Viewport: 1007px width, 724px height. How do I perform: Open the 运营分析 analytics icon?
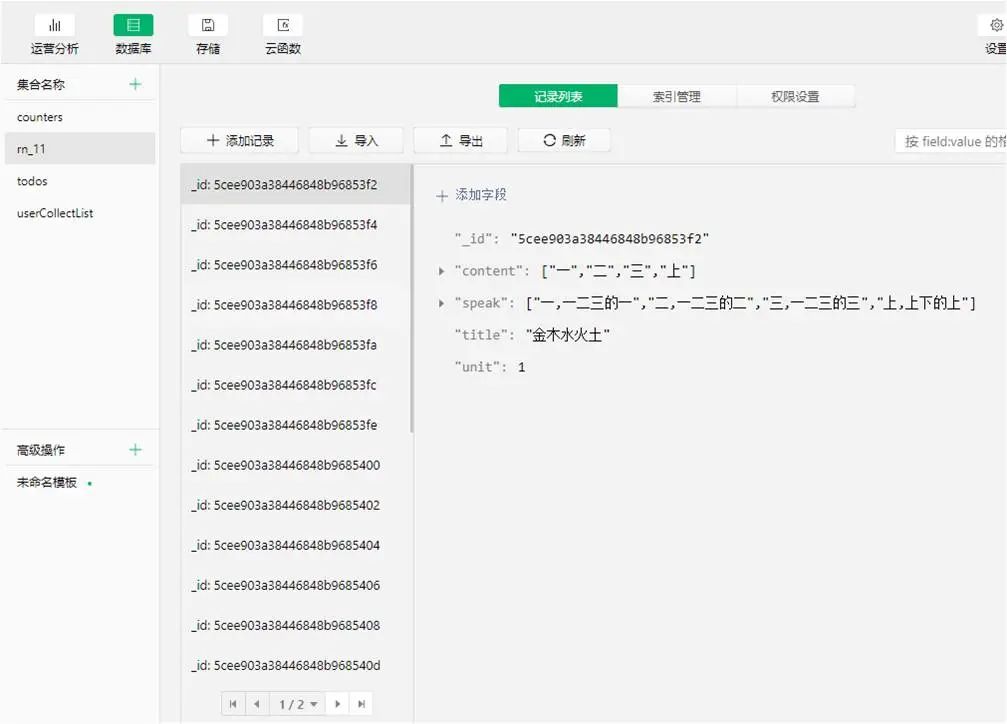point(55,26)
